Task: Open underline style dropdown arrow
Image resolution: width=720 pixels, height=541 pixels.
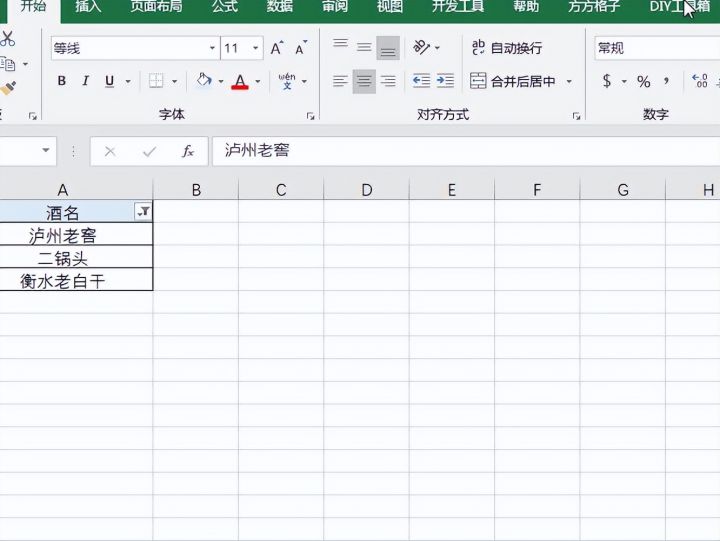Action: point(128,82)
